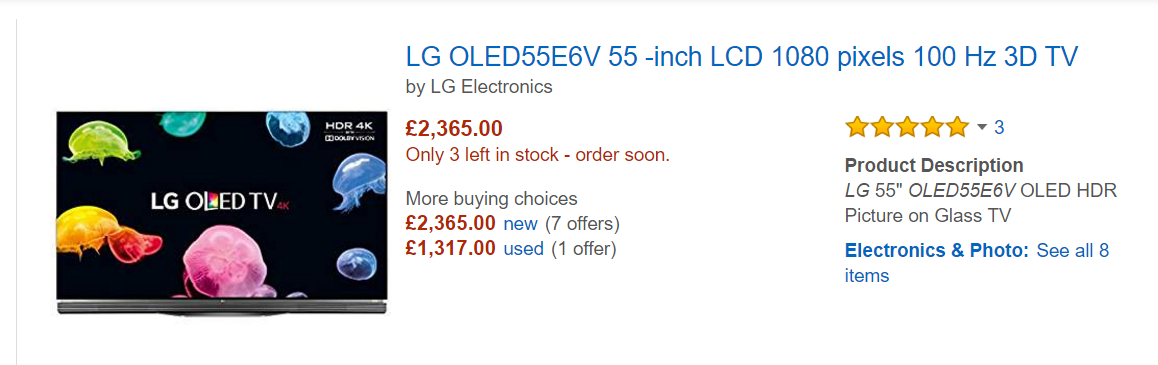View the 'new' offers link
Viewport: 1158px width, 365px height.
click(520, 223)
